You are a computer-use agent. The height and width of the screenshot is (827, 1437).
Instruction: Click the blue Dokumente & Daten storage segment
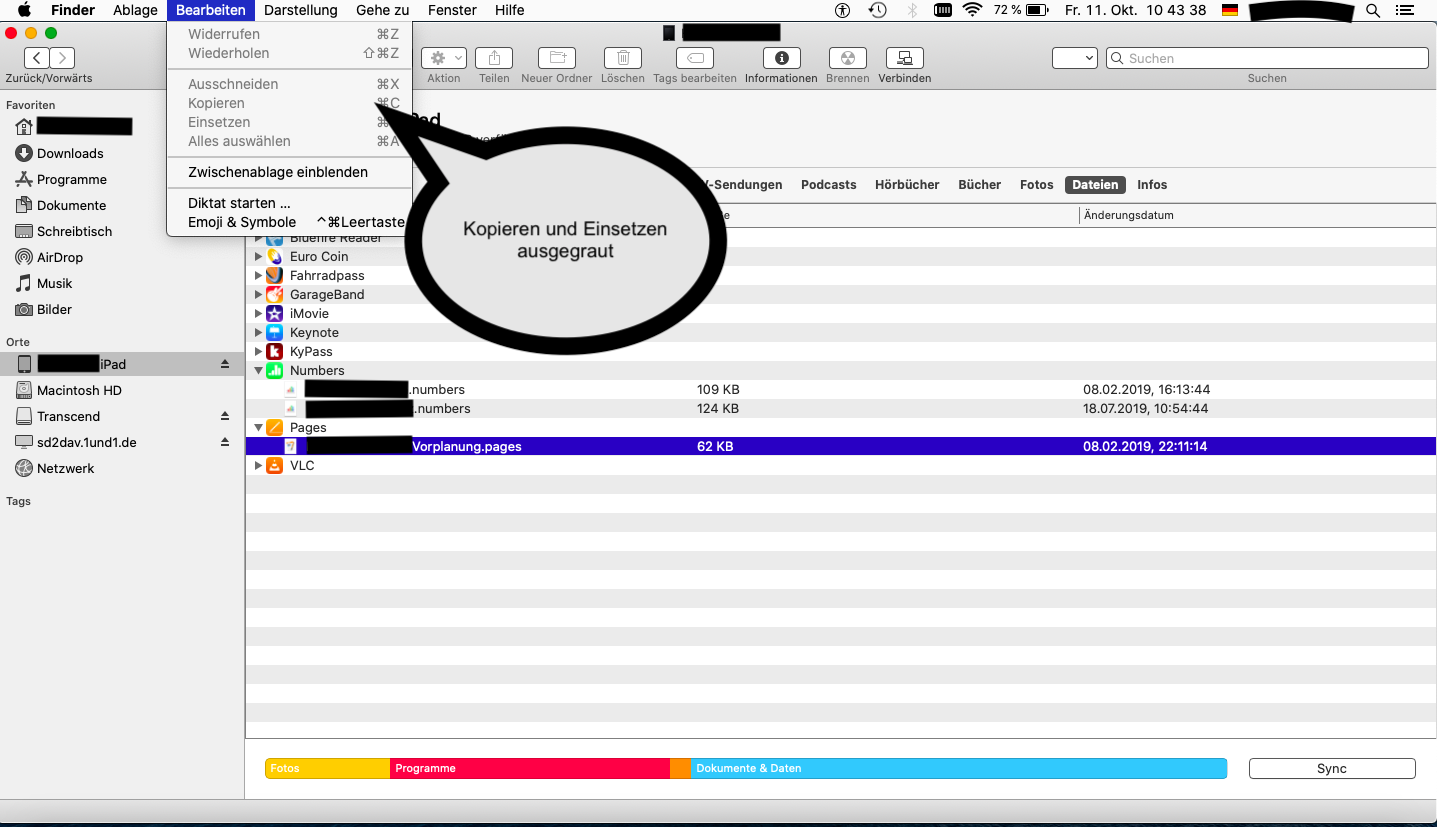pyautogui.click(x=959, y=768)
